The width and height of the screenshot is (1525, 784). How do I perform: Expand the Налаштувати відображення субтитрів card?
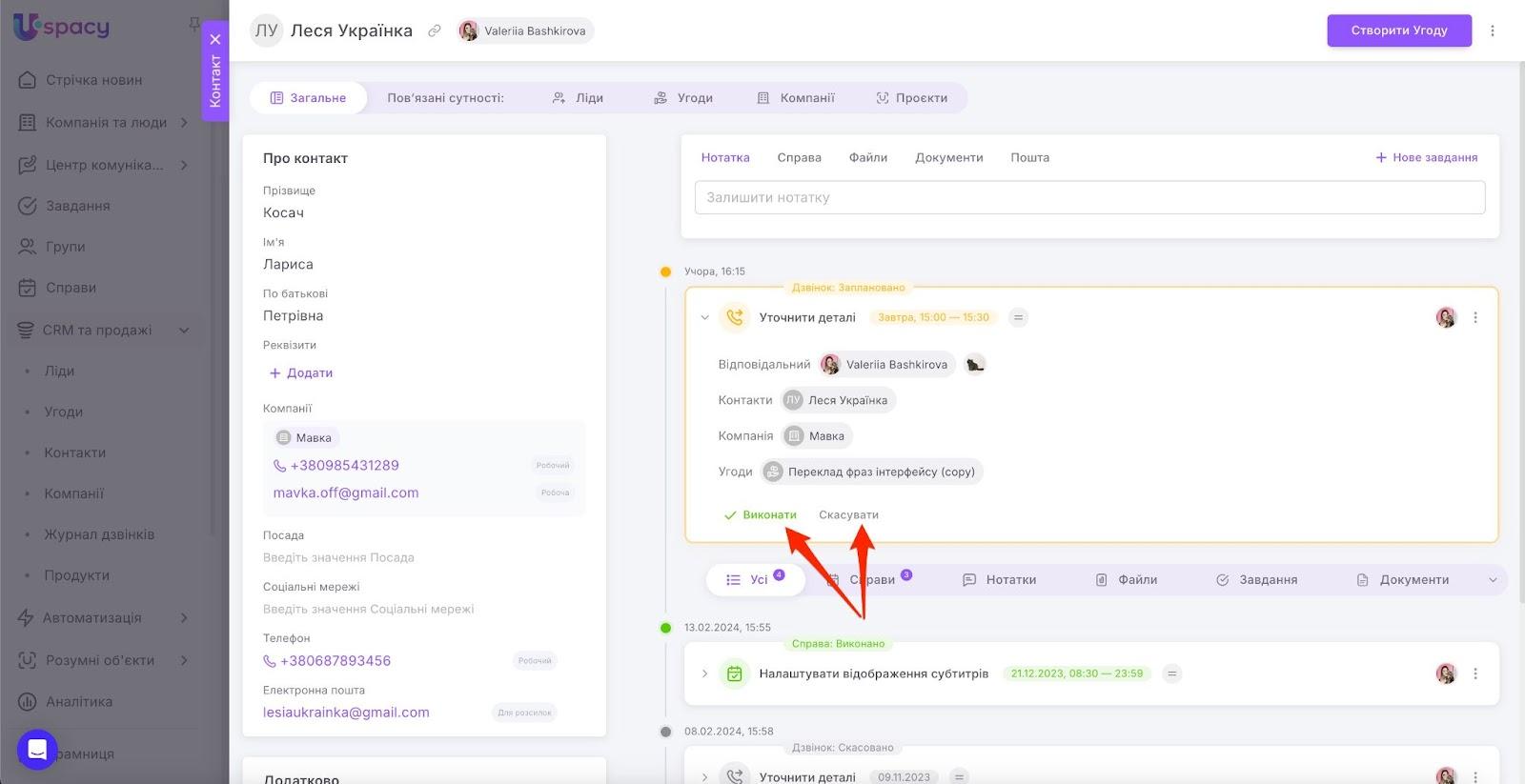point(704,674)
